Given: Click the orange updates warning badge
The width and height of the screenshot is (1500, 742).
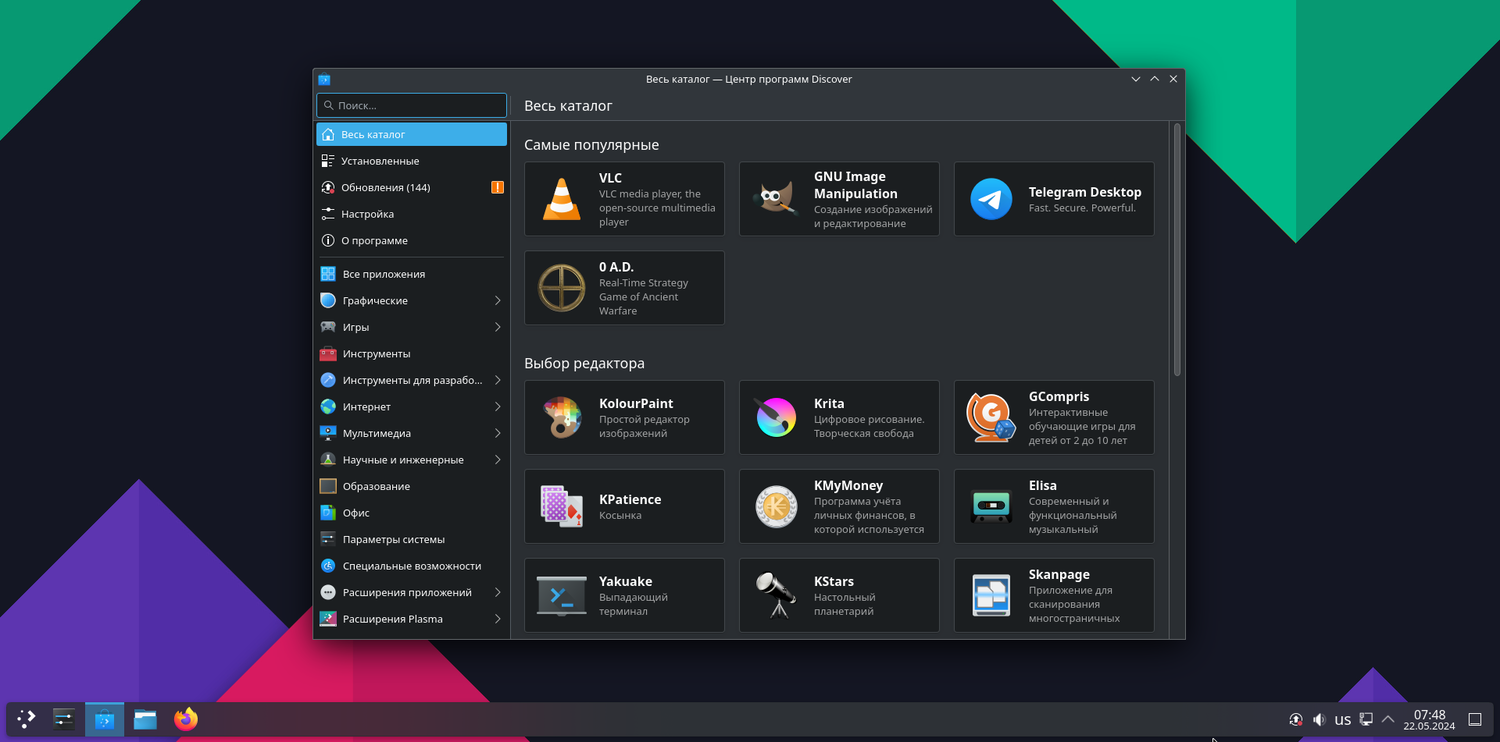Looking at the screenshot, I should pos(497,187).
